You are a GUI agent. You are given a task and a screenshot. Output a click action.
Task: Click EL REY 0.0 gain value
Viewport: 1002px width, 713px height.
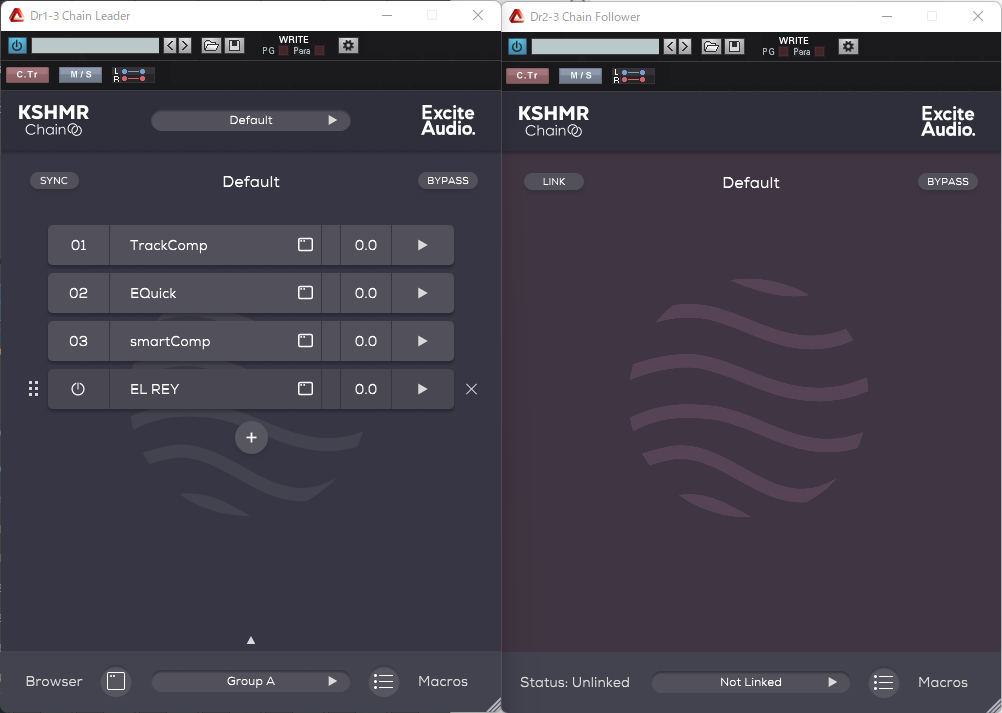click(x=366, y=388)
